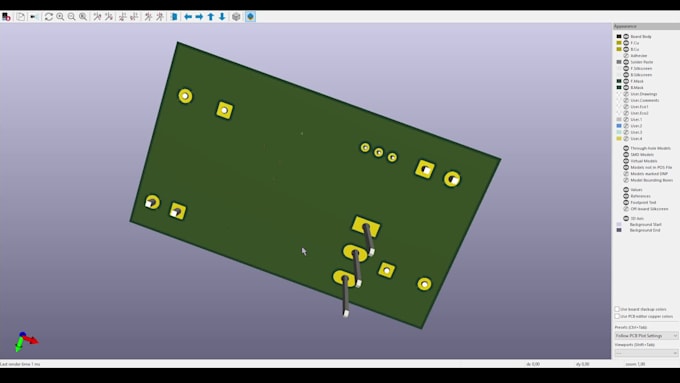
Task: Show the Adhesive layer
Action: (626, 56)
